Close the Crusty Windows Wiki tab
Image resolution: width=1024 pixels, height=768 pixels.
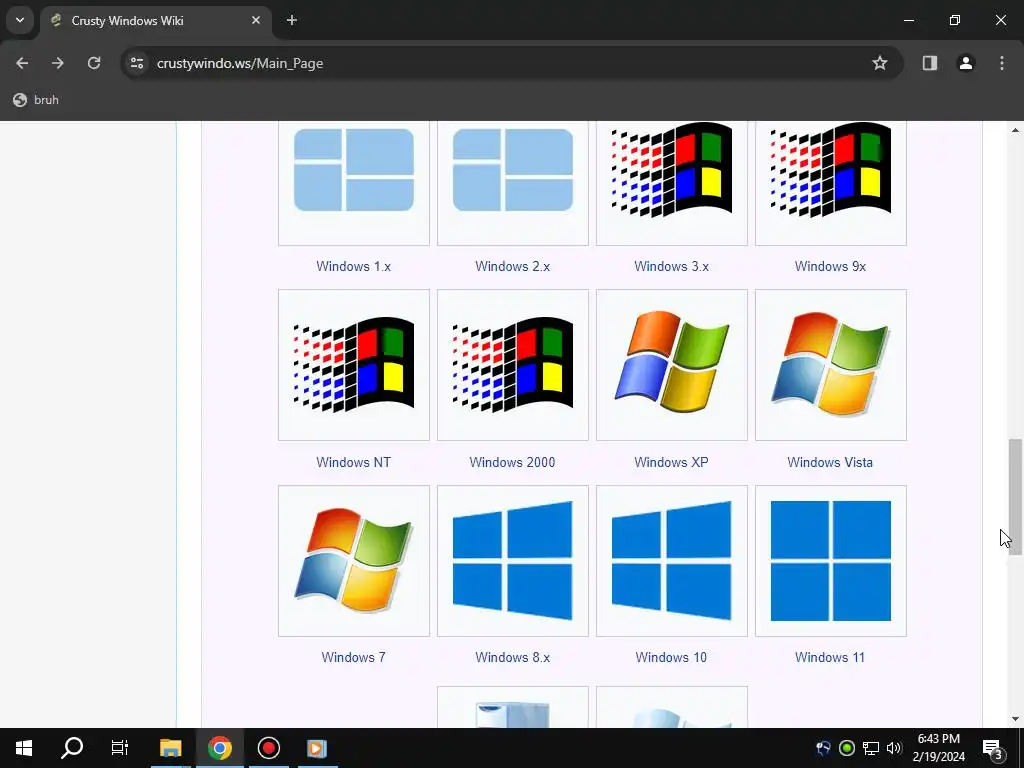click(256, 20)
